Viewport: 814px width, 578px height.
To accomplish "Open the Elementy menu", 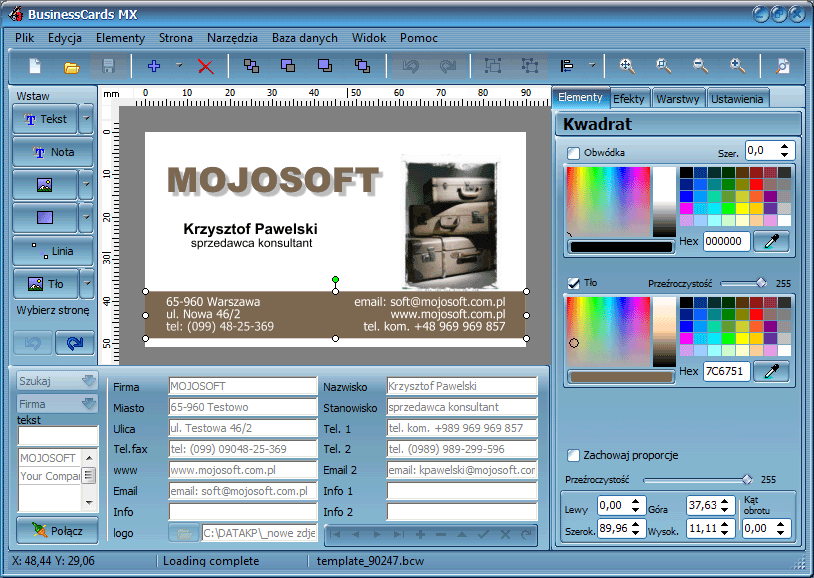I will [120, 38].
